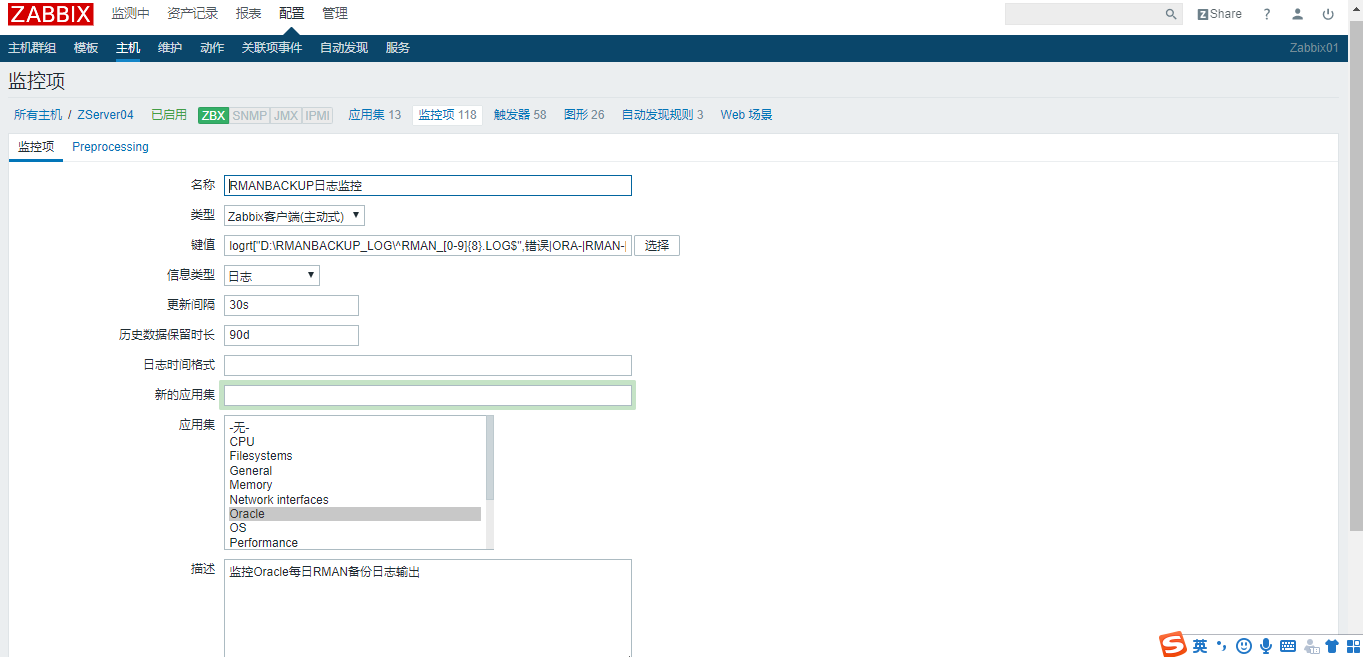Open 应用集 13 link
This screenshot has width=1363, height=657.
[374, 115]
